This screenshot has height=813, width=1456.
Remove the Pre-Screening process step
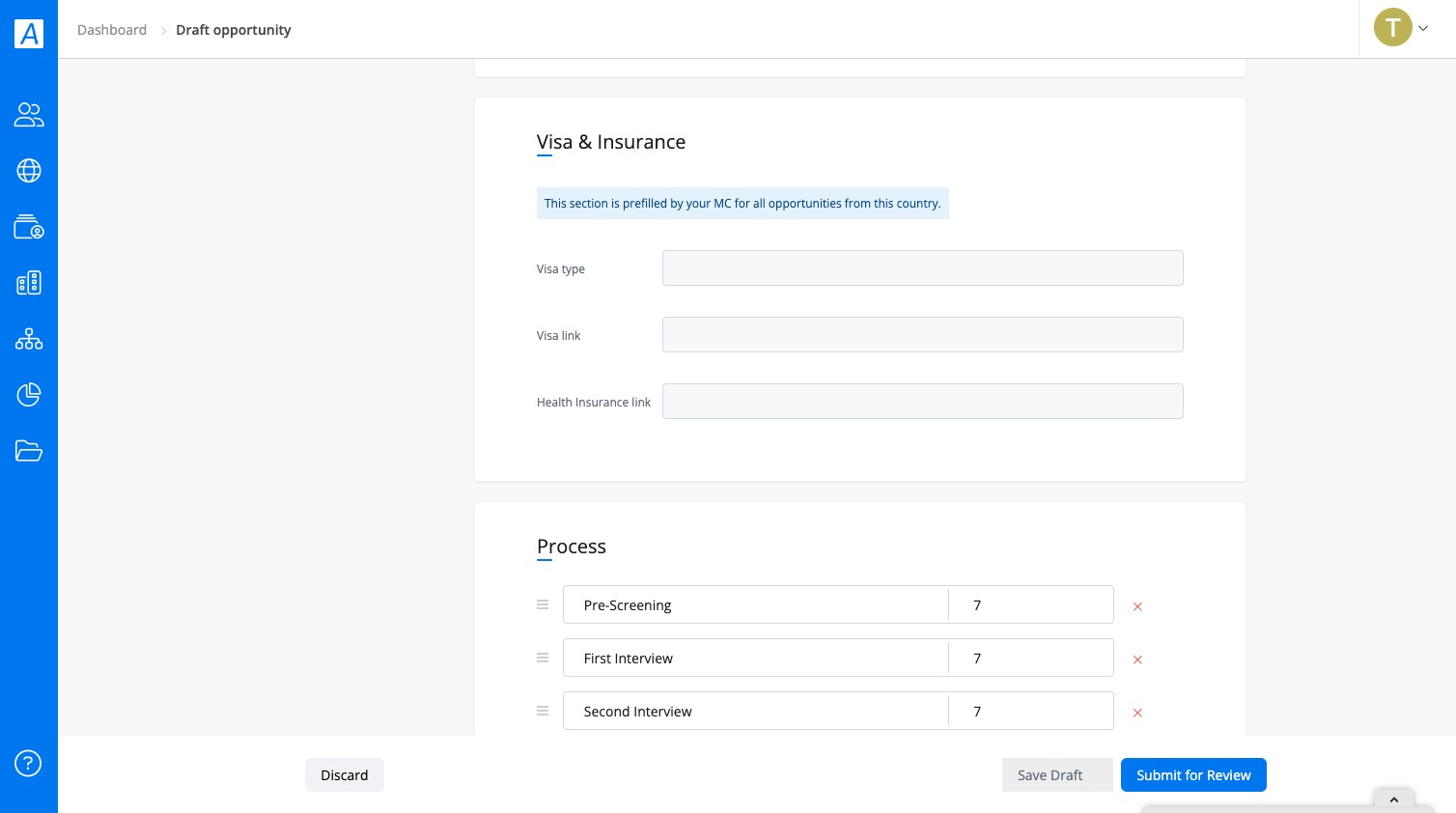[x=1137, y=606]
